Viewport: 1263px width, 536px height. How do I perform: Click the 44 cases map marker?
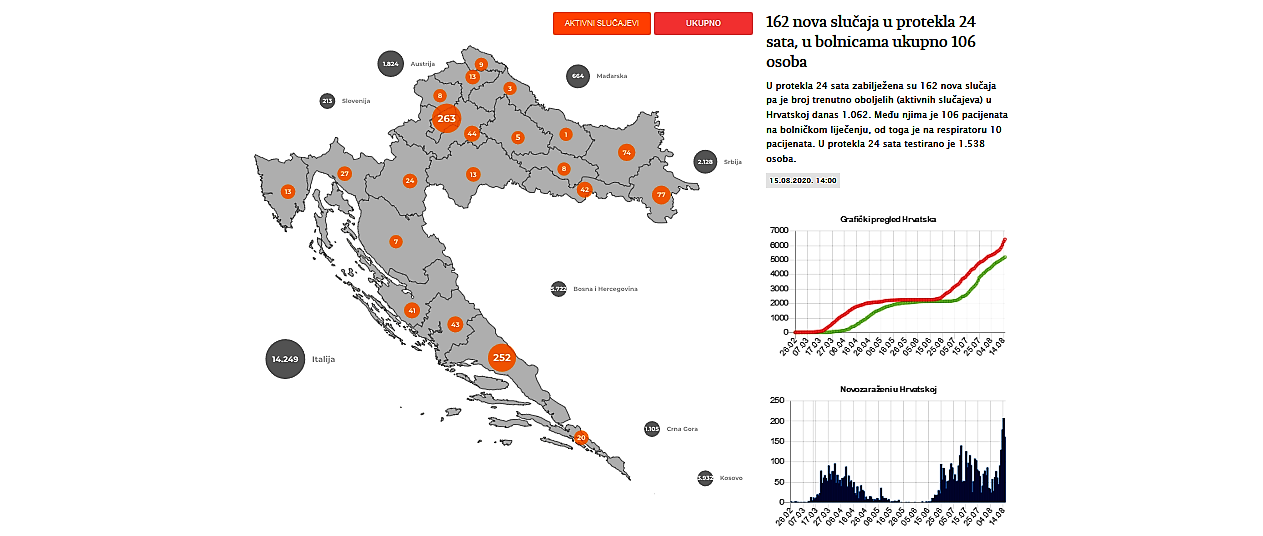click(472, 133)
